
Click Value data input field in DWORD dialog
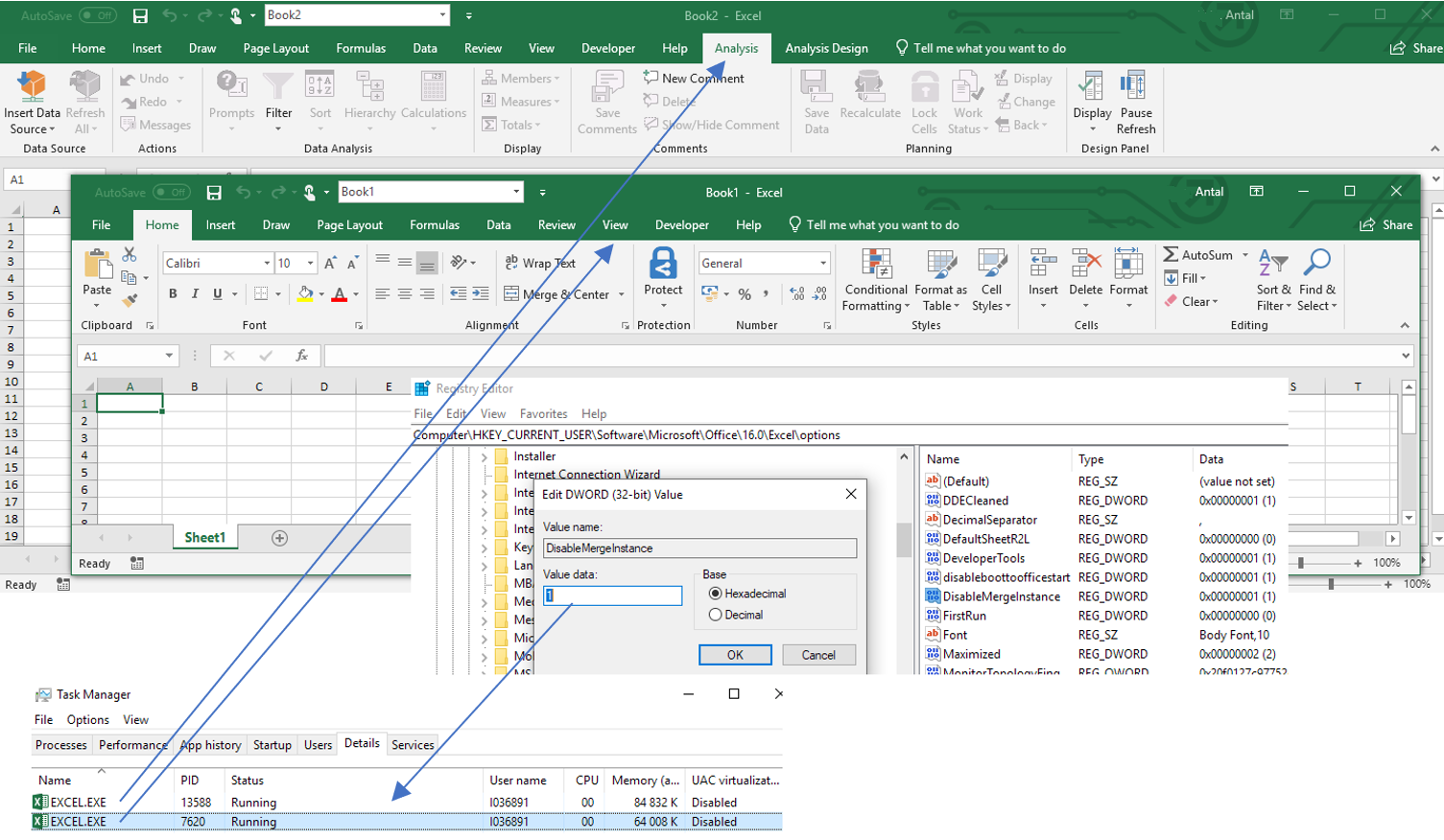[612, 595]
